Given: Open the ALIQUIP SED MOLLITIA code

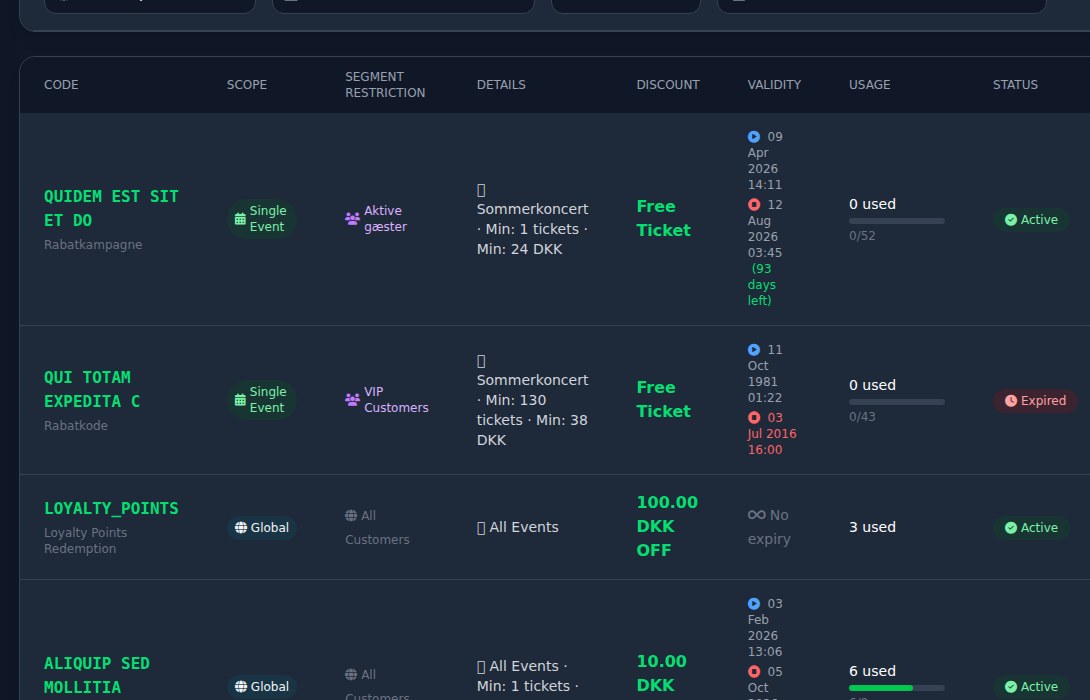Looking at the screenshot, I should 97,676.
